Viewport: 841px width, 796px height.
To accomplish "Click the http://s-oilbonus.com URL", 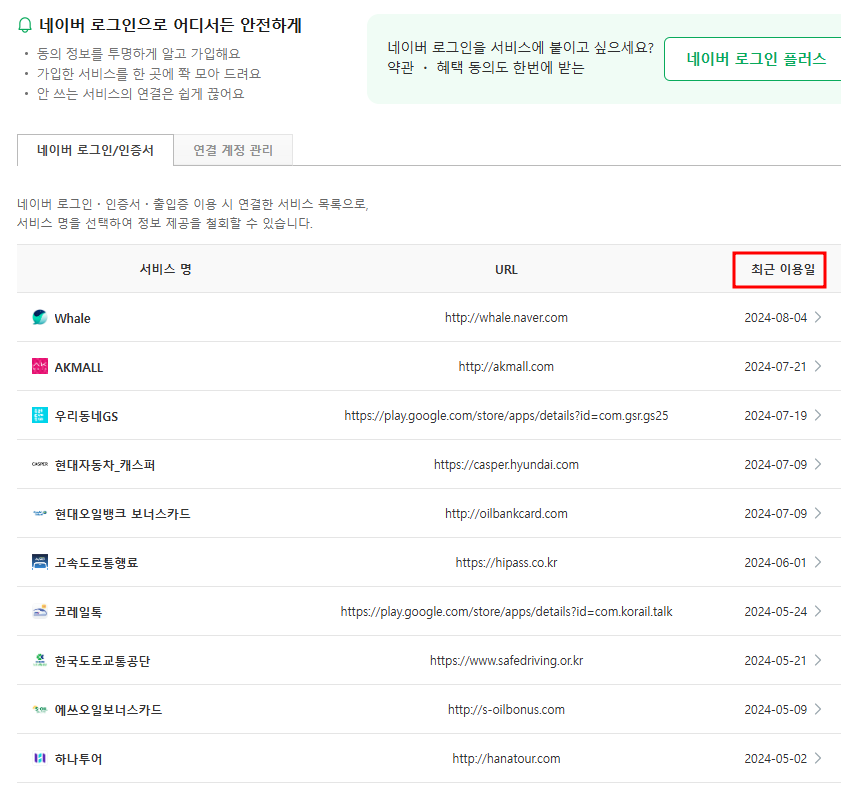I will 506,710.
